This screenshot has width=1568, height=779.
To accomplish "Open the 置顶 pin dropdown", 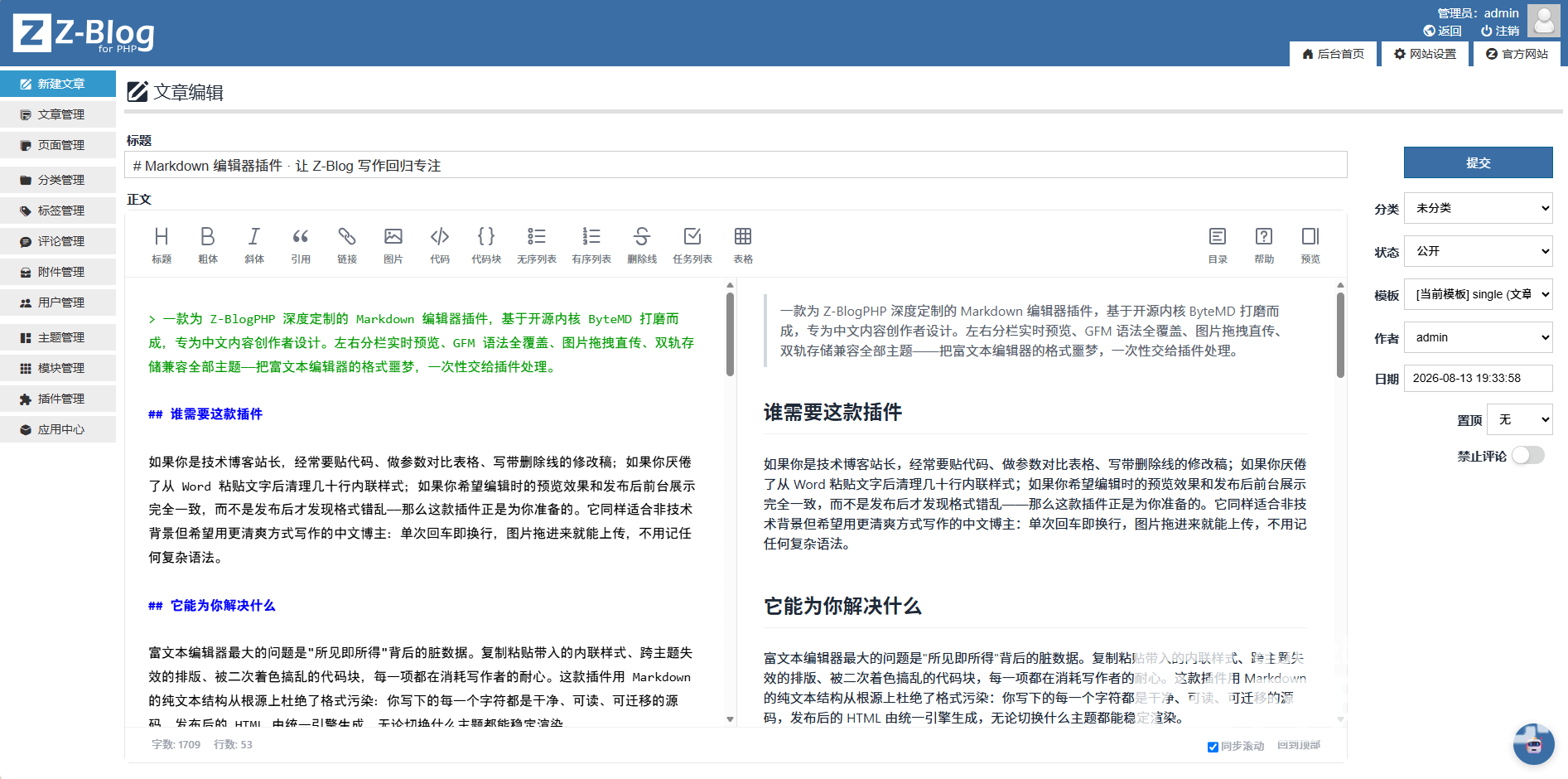I will tap(1520, 419).
